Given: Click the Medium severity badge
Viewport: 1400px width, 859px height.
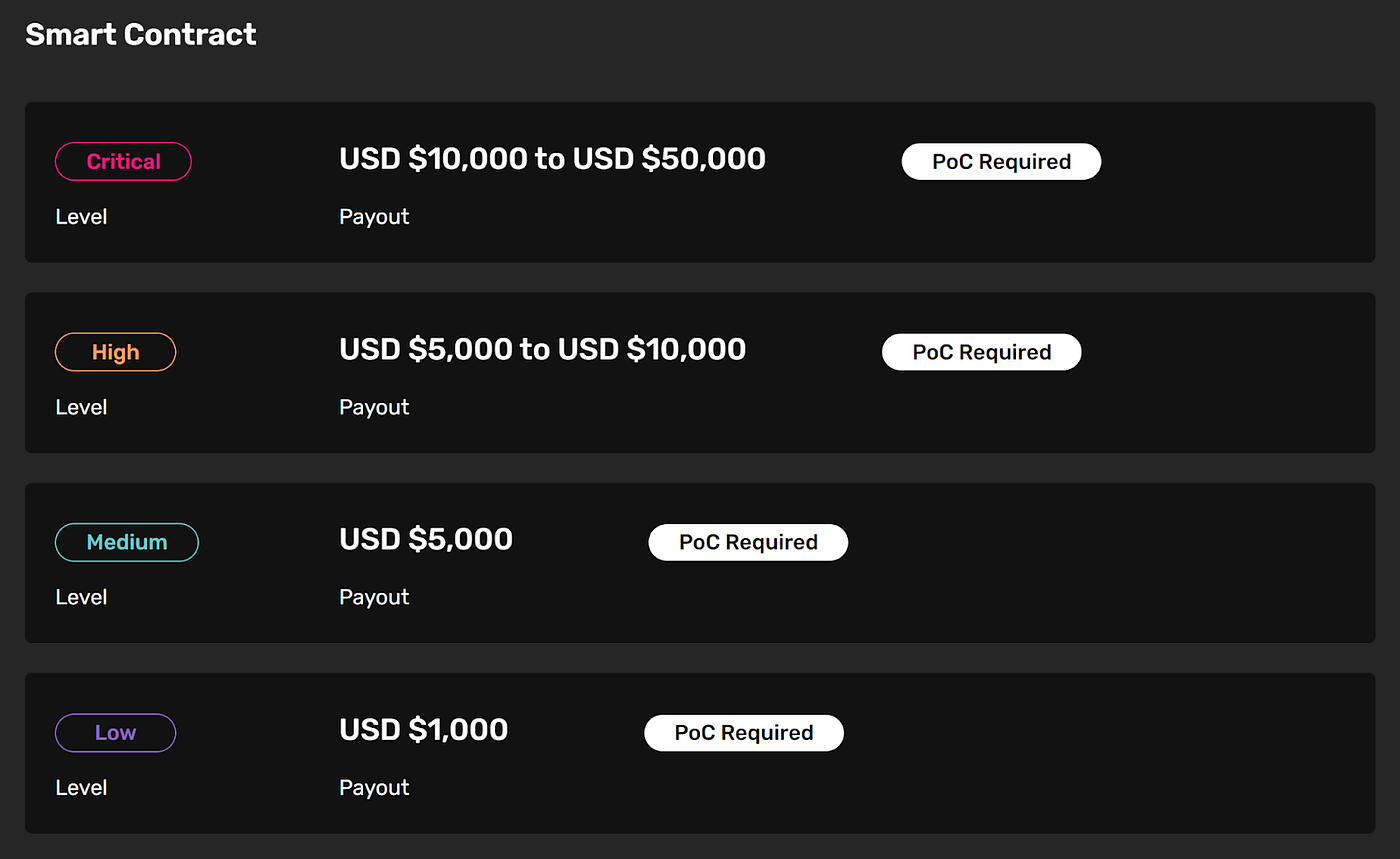Looking at the screenshot, I should tap(127, 542).
